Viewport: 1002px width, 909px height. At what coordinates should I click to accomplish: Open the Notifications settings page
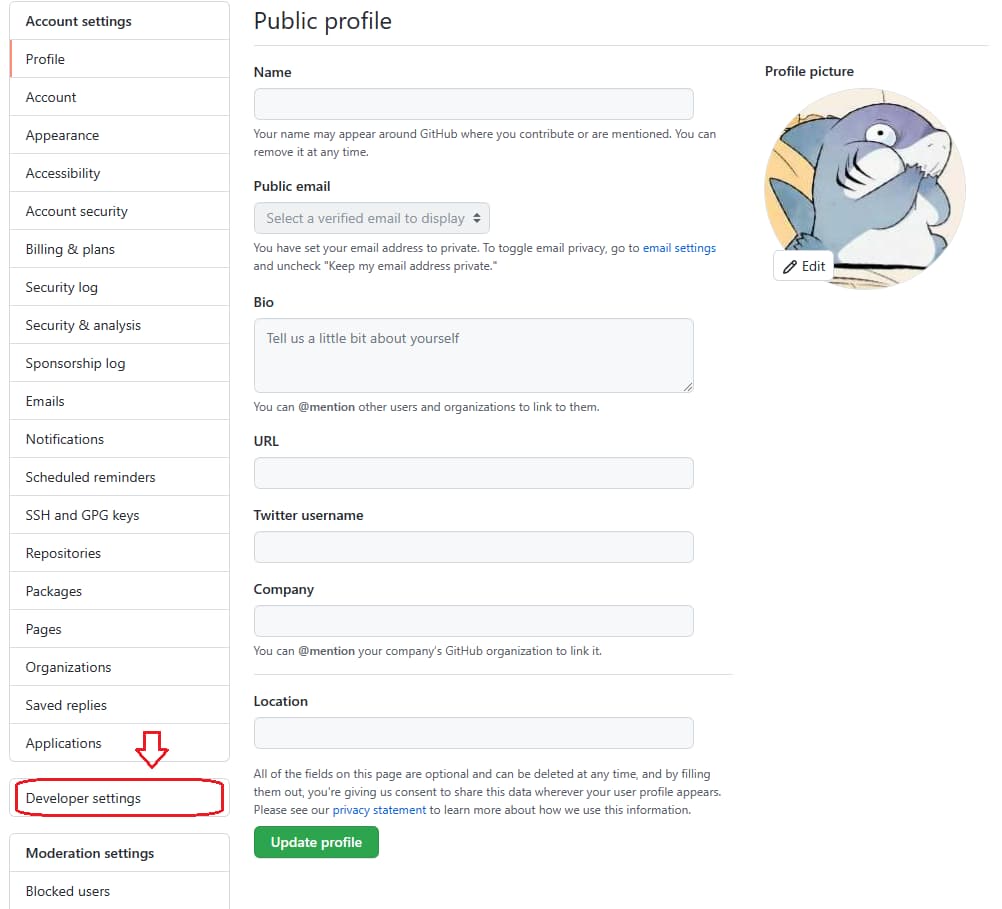click(x=119, y=439)
